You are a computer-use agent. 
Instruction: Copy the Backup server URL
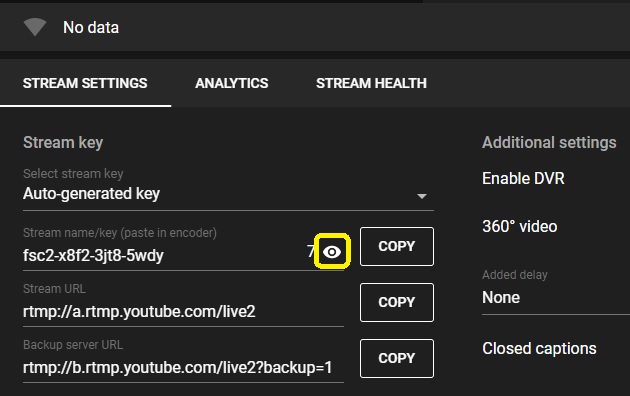coord(397,359)
